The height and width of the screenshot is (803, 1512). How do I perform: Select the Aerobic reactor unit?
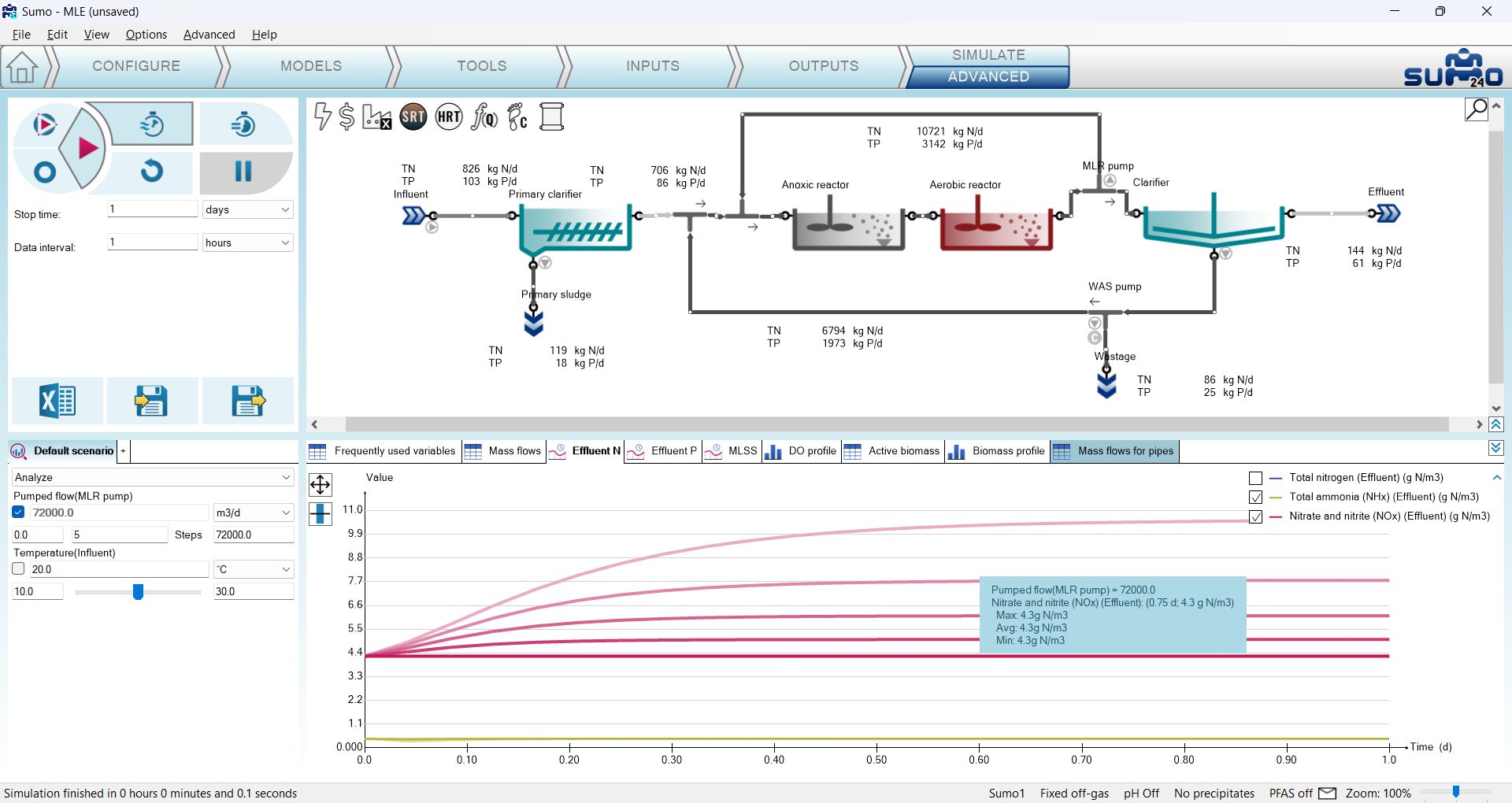coord(996,224)
